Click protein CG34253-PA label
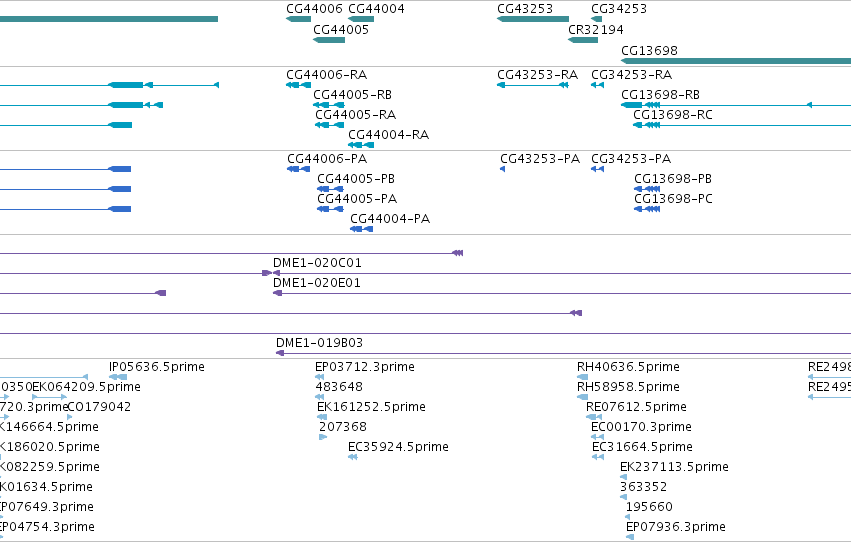This screenshot has height=542, width=851. 631,159
